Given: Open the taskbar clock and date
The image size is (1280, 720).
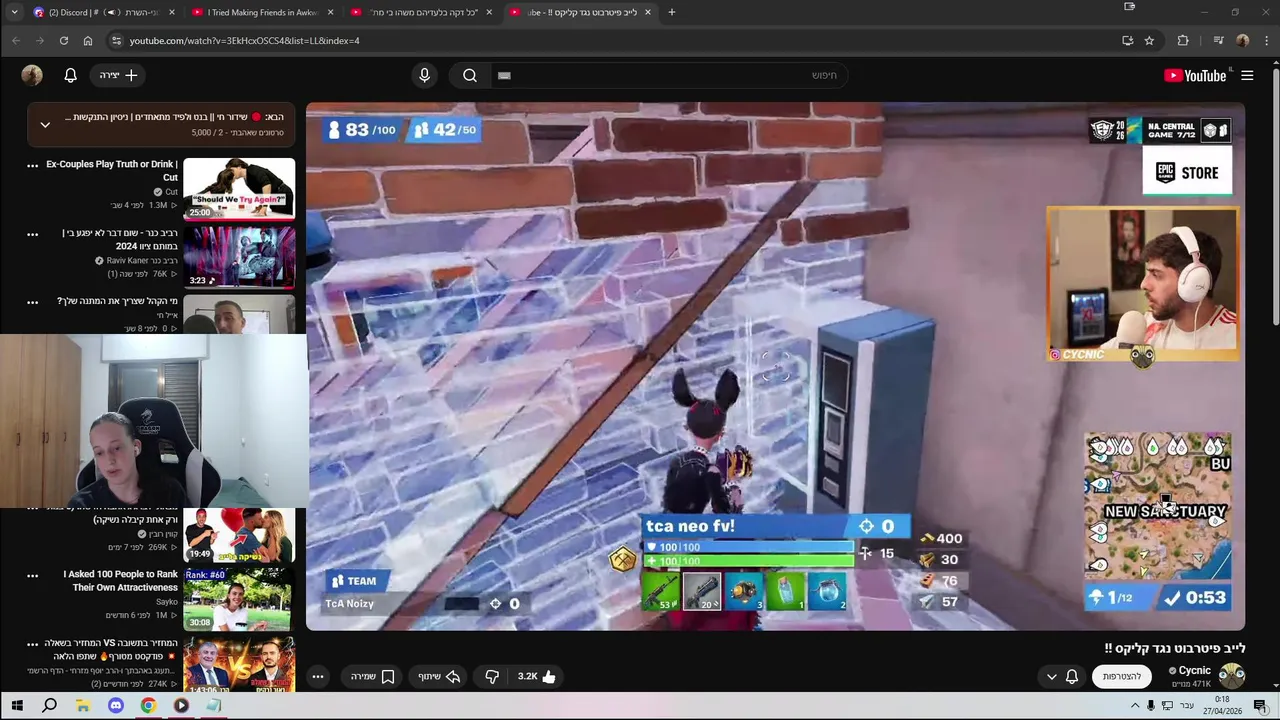Looking at the screenshot, I should (x=1222, y=705).
